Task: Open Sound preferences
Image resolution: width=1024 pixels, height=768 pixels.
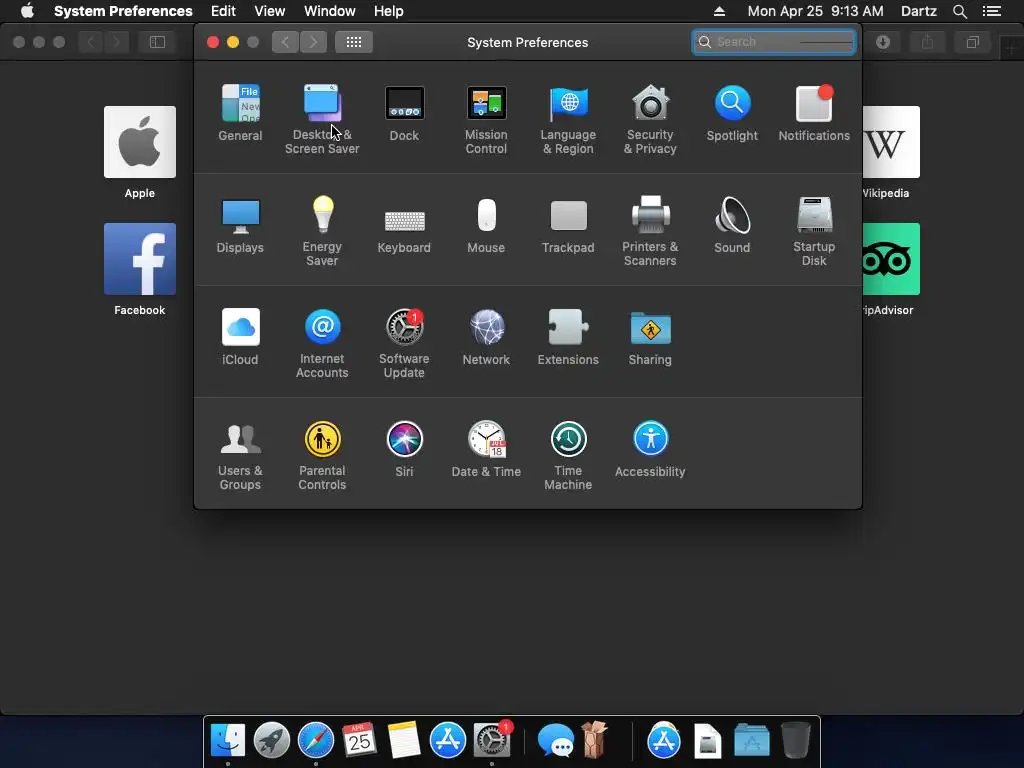Action: [732, 225]
